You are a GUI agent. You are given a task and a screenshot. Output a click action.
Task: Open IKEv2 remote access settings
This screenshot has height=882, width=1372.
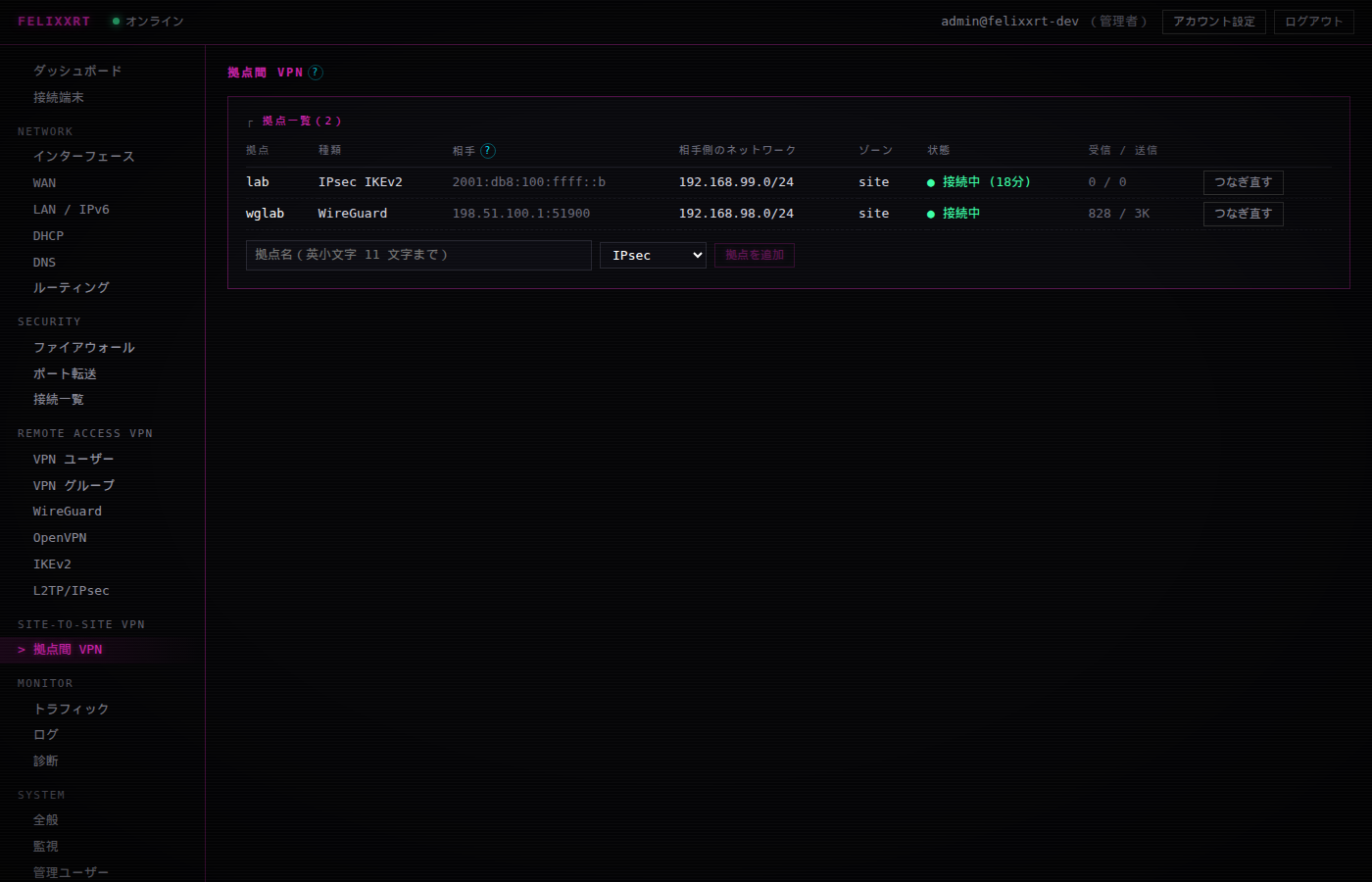click(x=52, y=563)
